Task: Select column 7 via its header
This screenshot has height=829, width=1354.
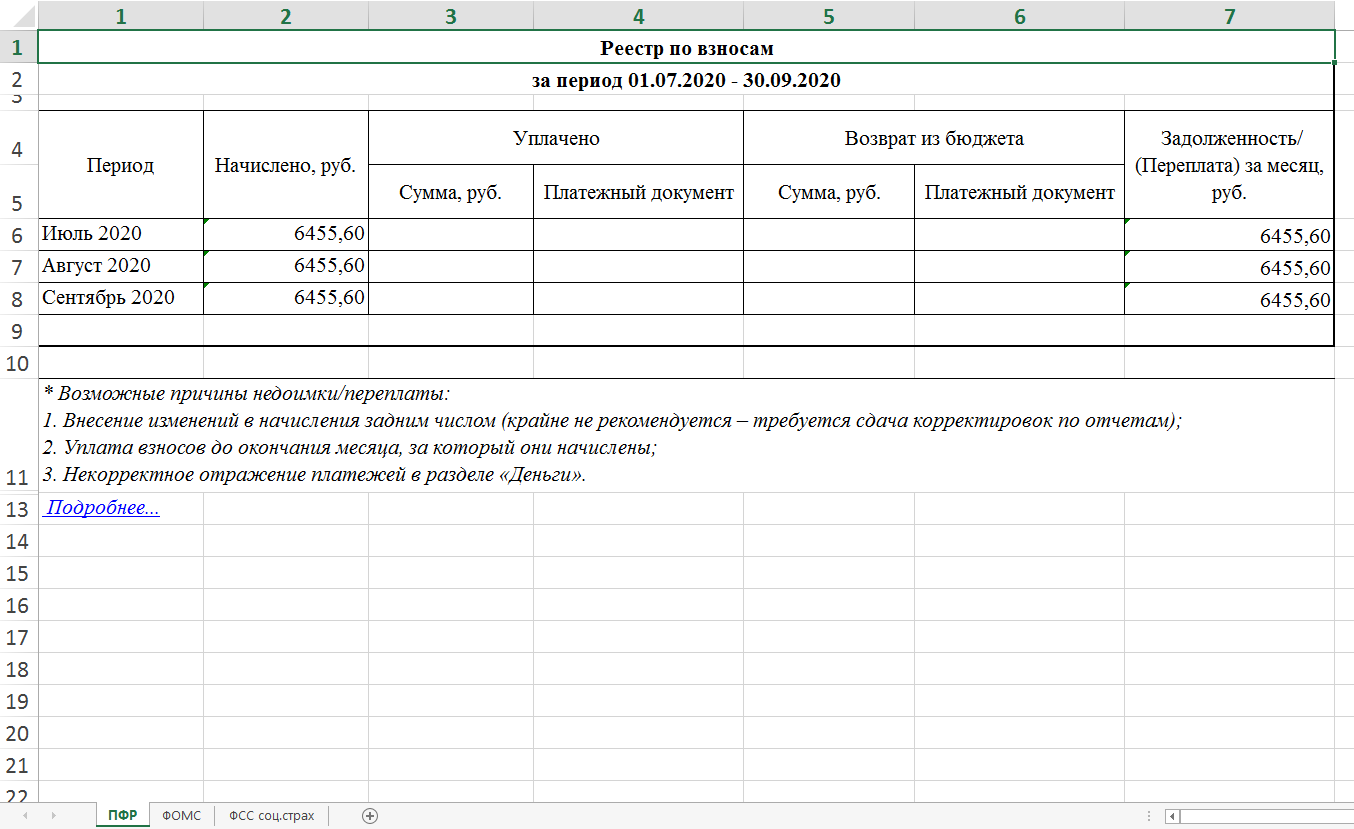Action: point(1229,15)
